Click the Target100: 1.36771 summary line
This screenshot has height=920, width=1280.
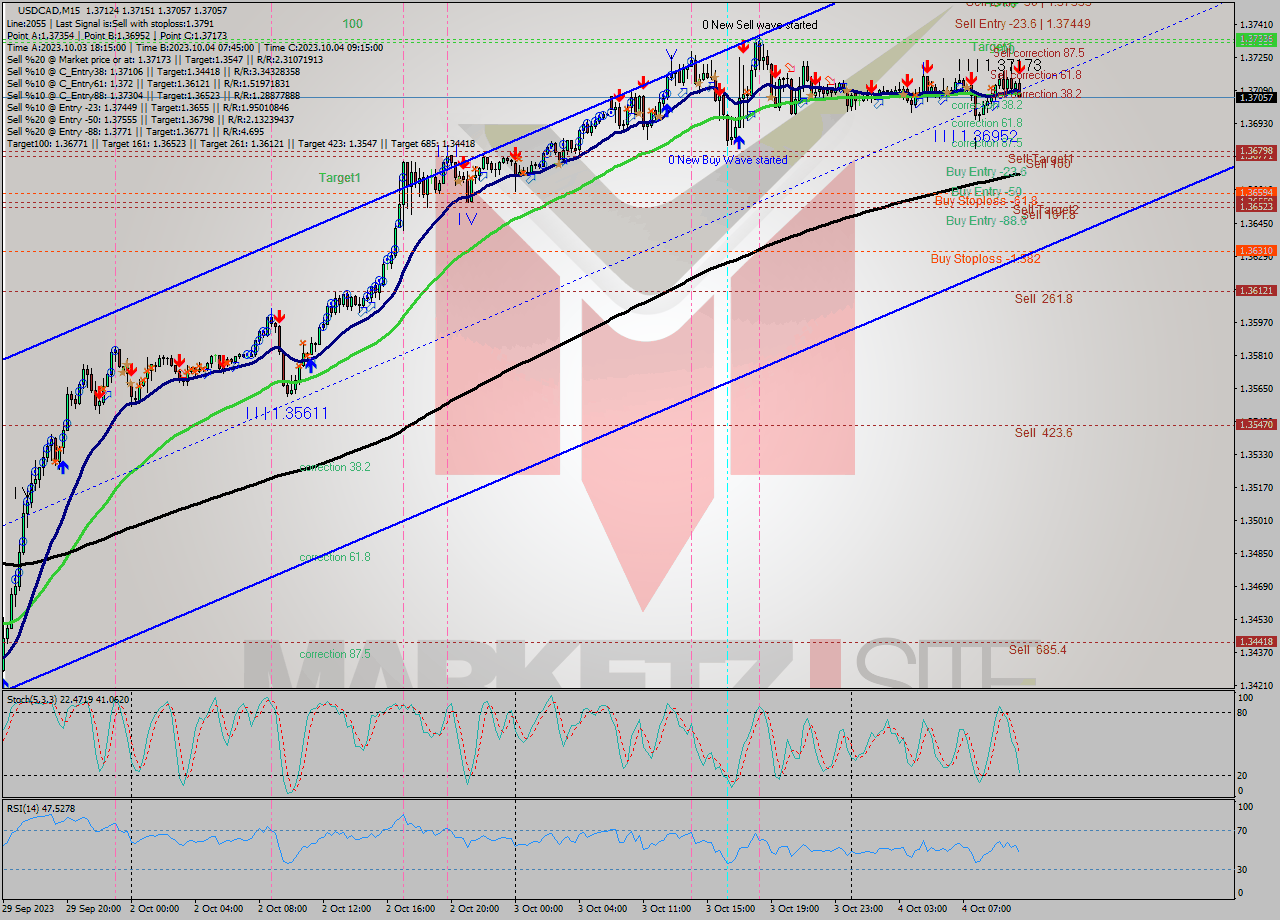241,144
